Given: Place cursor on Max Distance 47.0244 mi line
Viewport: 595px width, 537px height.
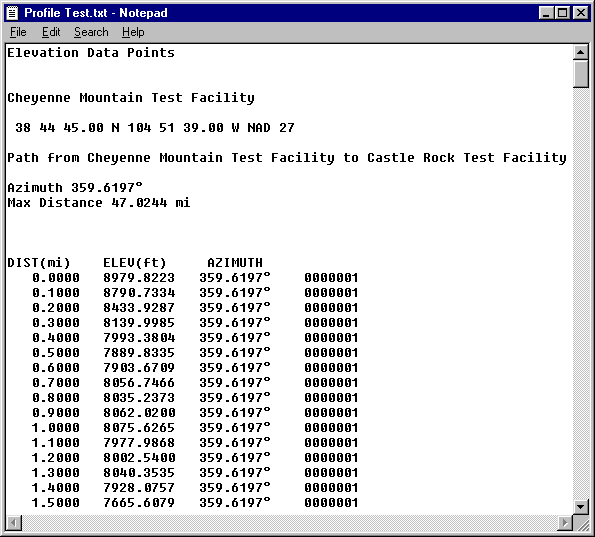Looking at the screenshot, I should pyautogui.click(x=99, y=203).
